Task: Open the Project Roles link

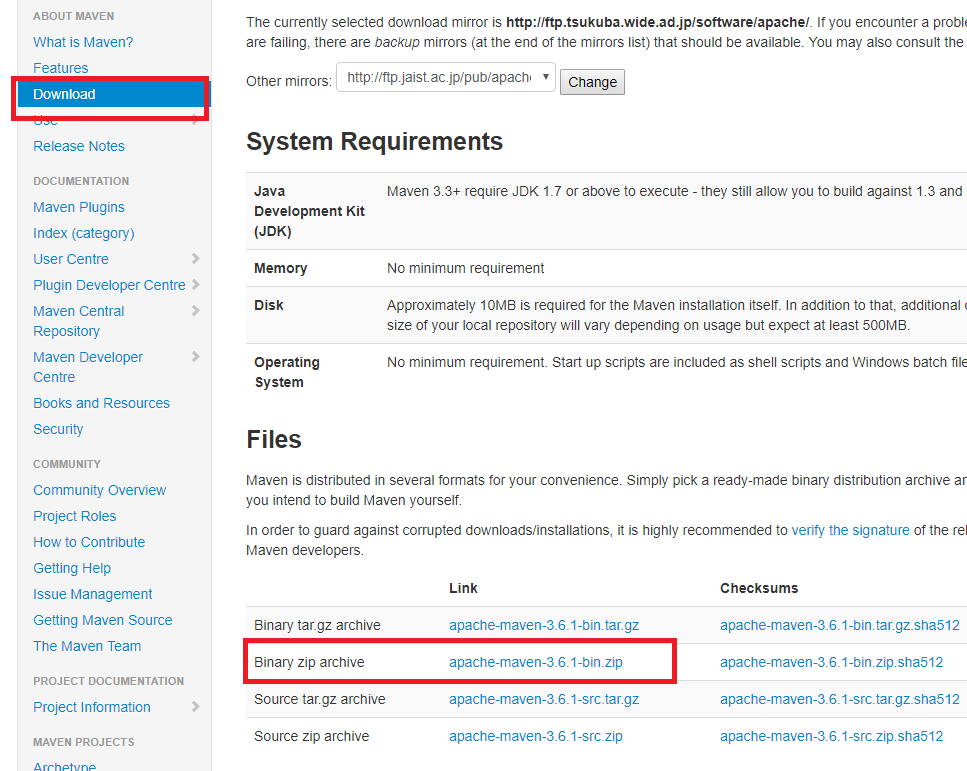Action: coord(75,516)
